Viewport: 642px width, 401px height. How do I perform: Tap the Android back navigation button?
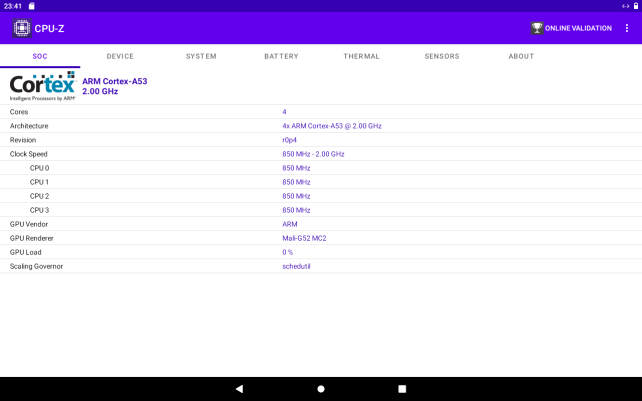[x=240, y=389]
